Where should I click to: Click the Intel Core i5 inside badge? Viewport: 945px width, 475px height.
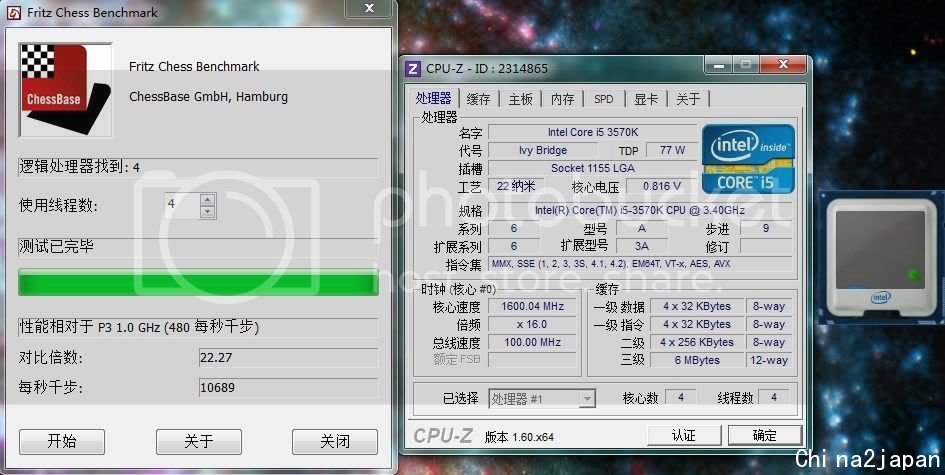(748, 158)
